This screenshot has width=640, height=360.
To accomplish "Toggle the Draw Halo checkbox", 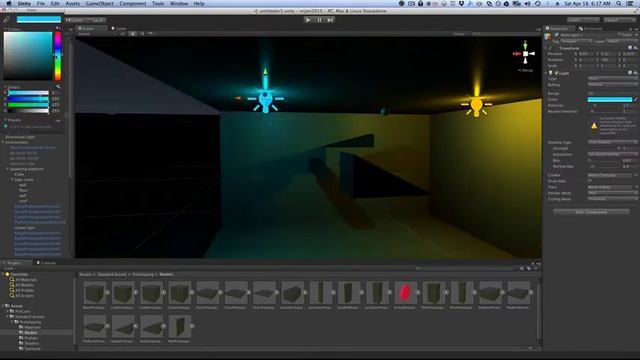I will click(590, 181).
